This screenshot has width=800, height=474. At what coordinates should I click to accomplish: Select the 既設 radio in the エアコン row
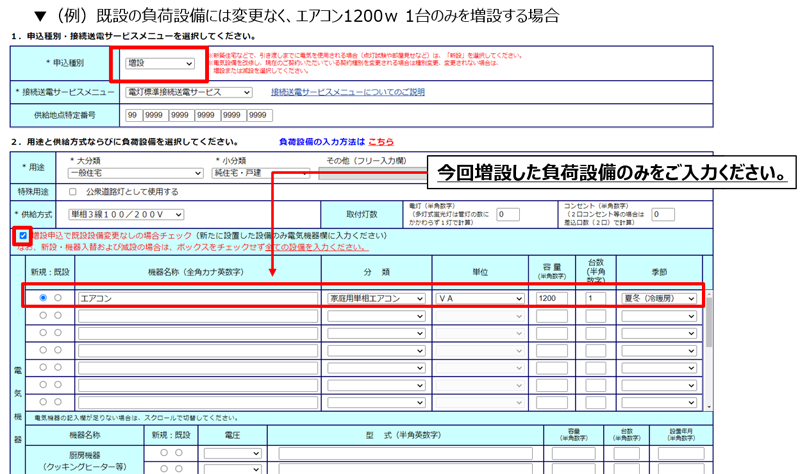pos(58,298)
